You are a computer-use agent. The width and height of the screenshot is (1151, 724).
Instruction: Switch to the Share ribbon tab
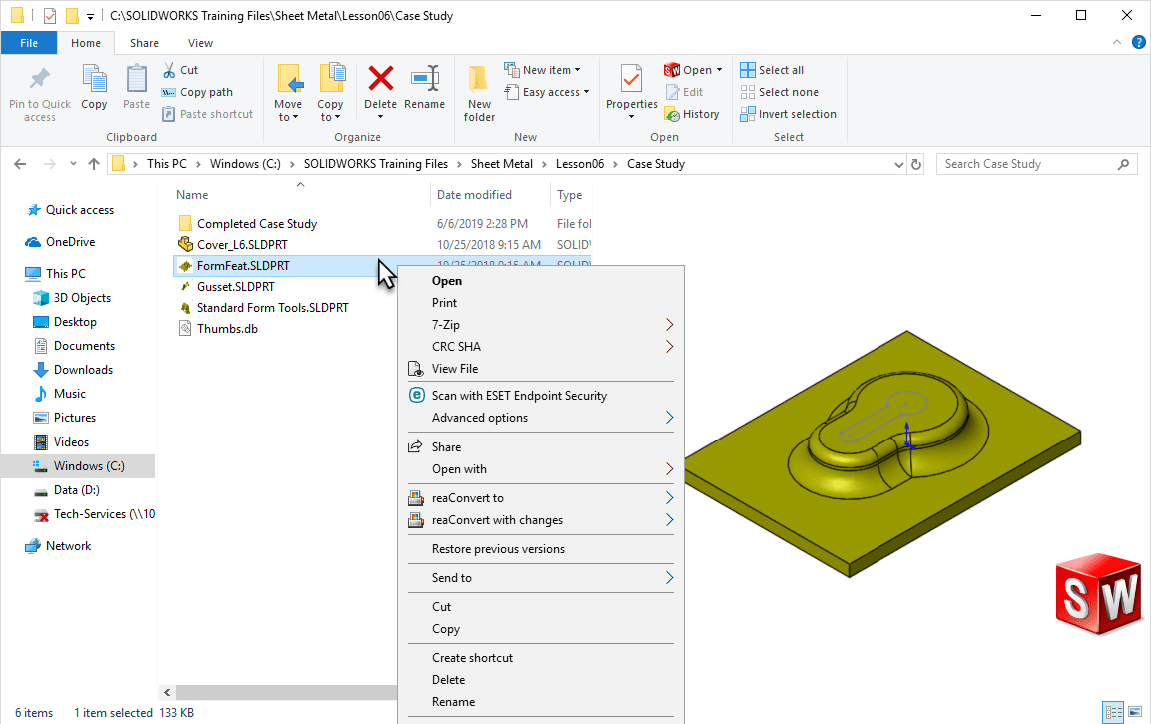point(144,43)
